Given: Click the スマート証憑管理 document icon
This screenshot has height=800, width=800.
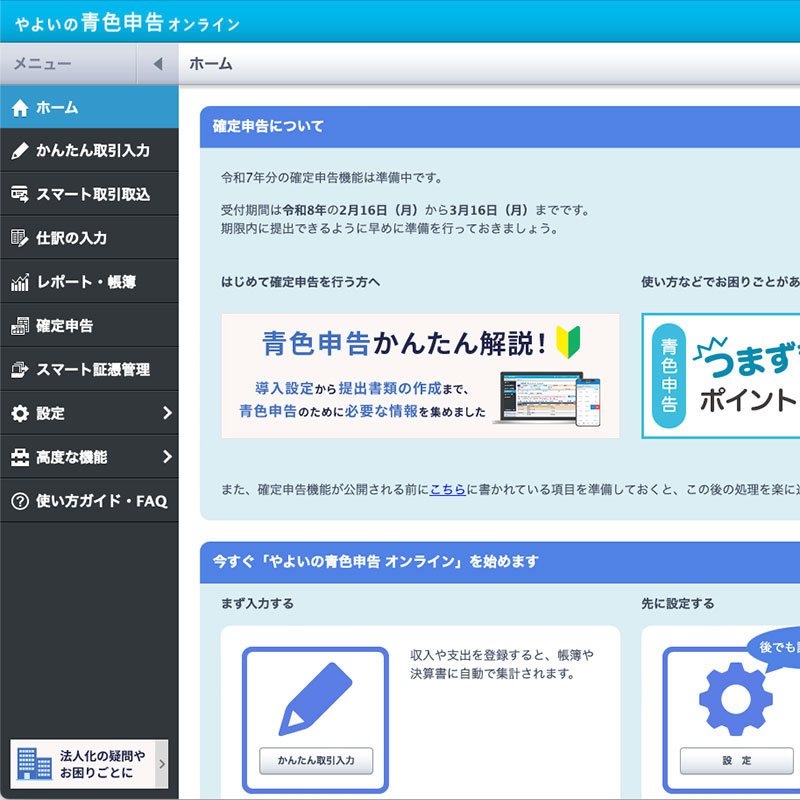Looking at the screenshot, I should 20,370.
